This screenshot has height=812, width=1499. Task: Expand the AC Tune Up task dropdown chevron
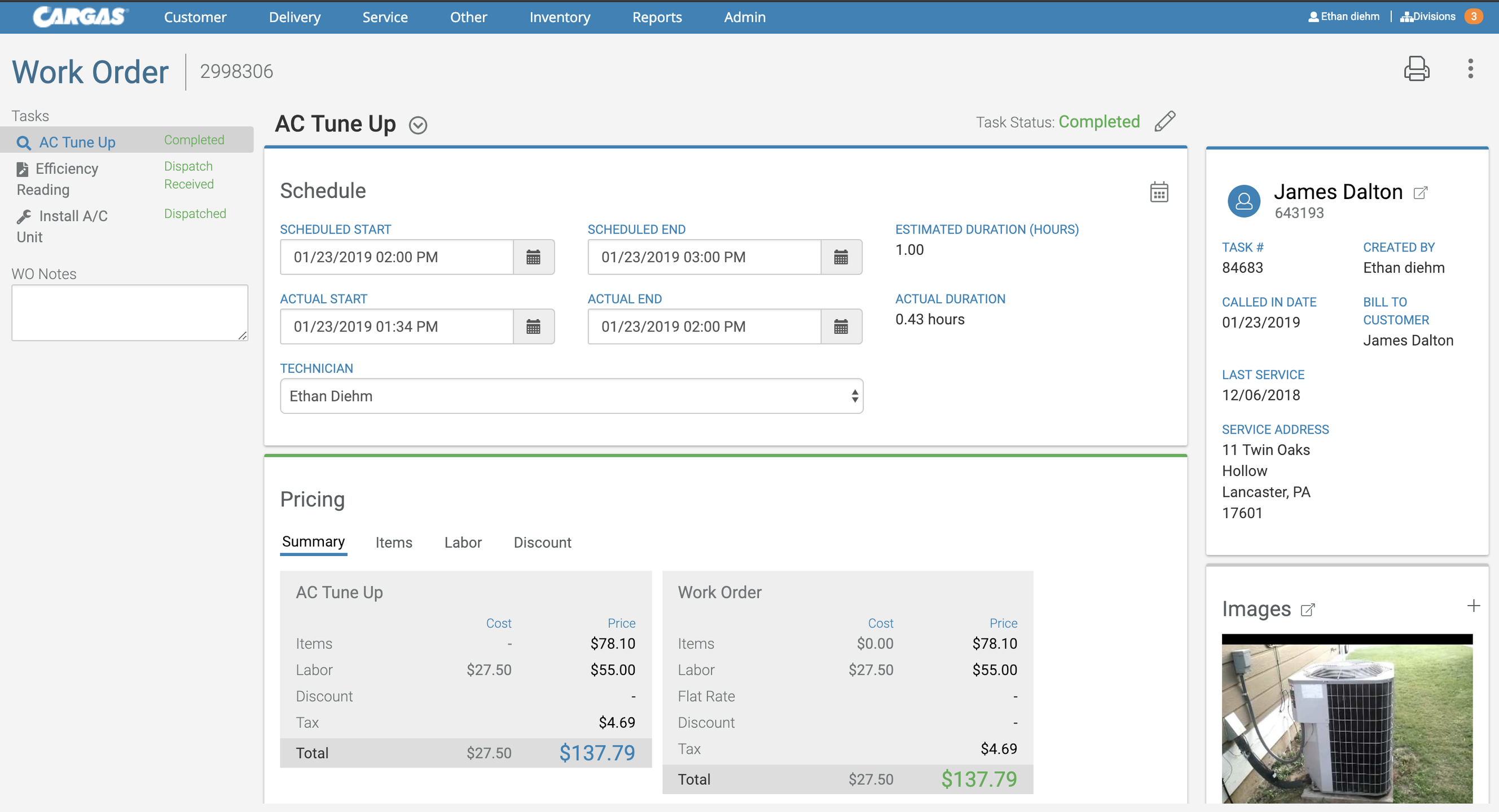tap(418, 125)
